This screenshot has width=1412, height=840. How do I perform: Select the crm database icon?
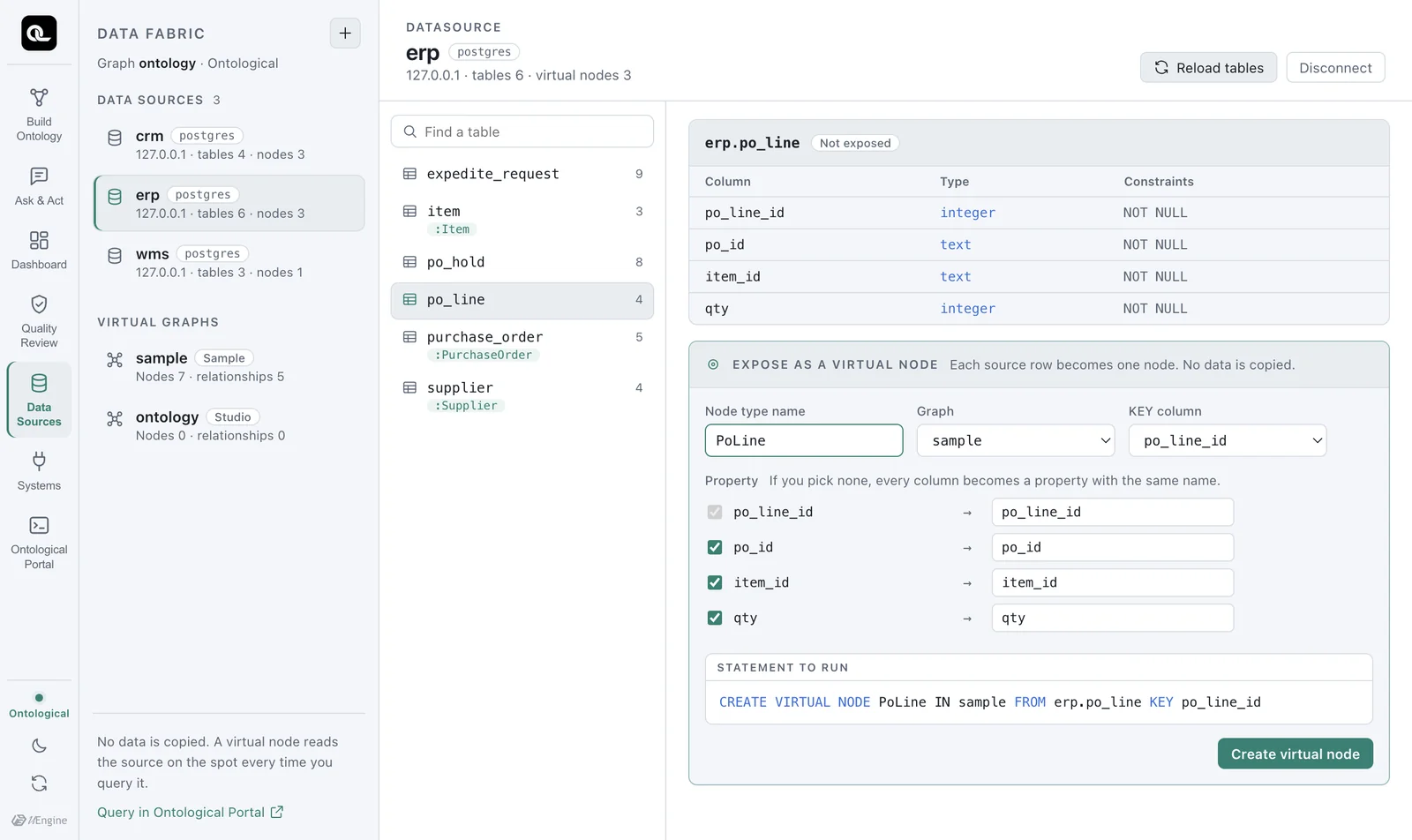[115, 138]
